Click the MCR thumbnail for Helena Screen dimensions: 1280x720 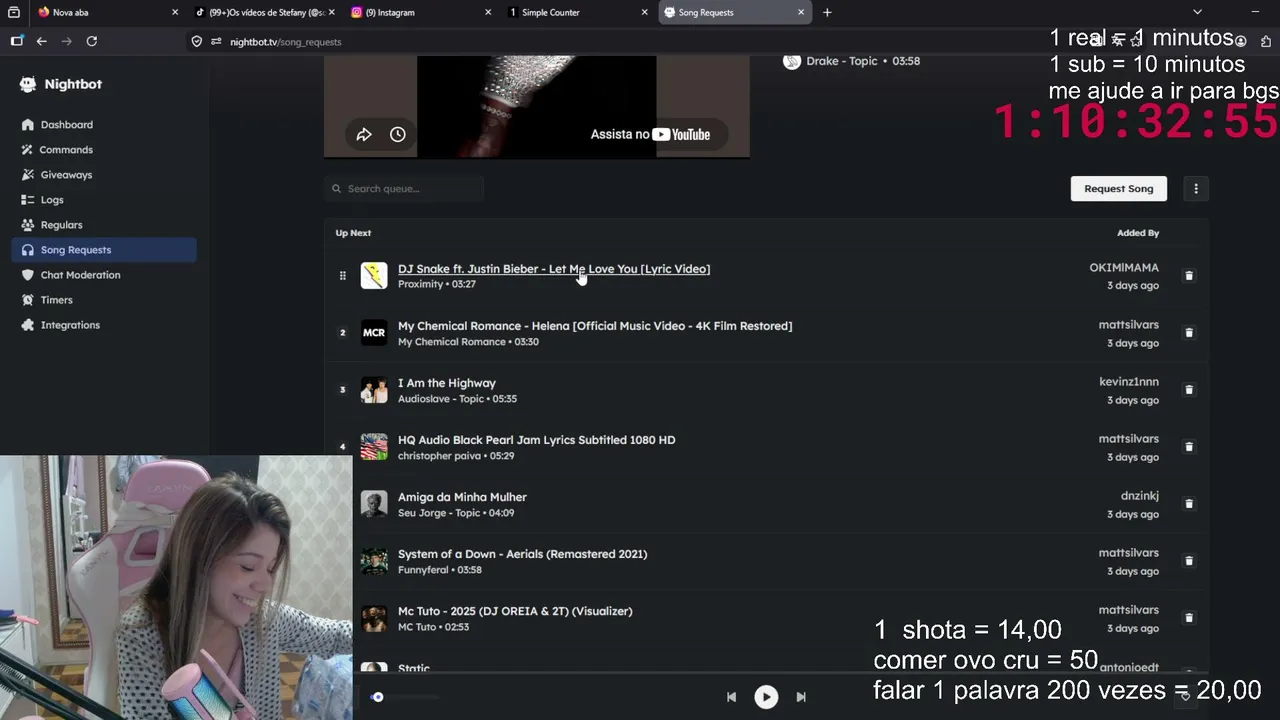[374, 333]
